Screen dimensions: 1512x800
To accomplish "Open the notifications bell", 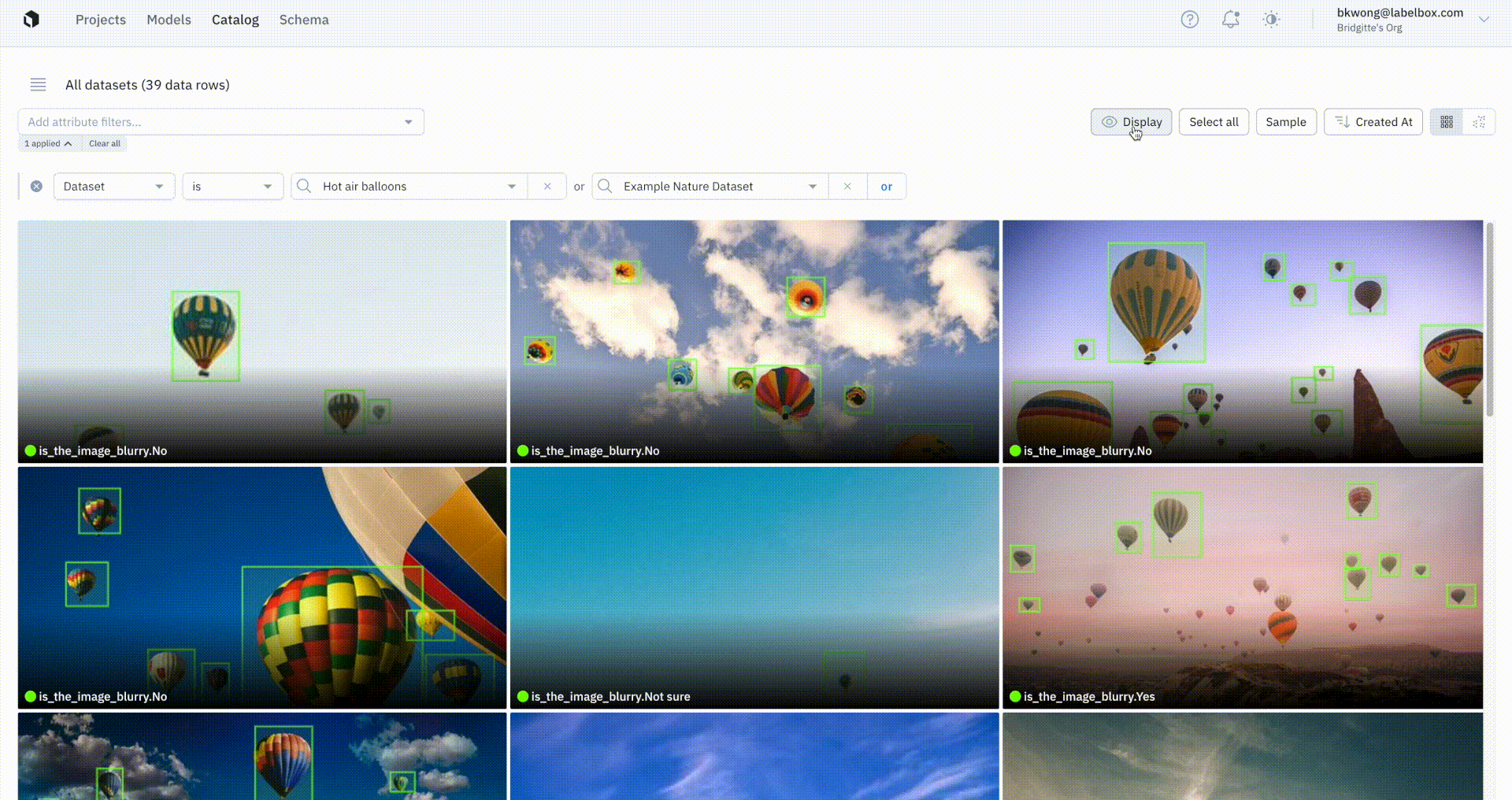I will tap(1230, 20).
